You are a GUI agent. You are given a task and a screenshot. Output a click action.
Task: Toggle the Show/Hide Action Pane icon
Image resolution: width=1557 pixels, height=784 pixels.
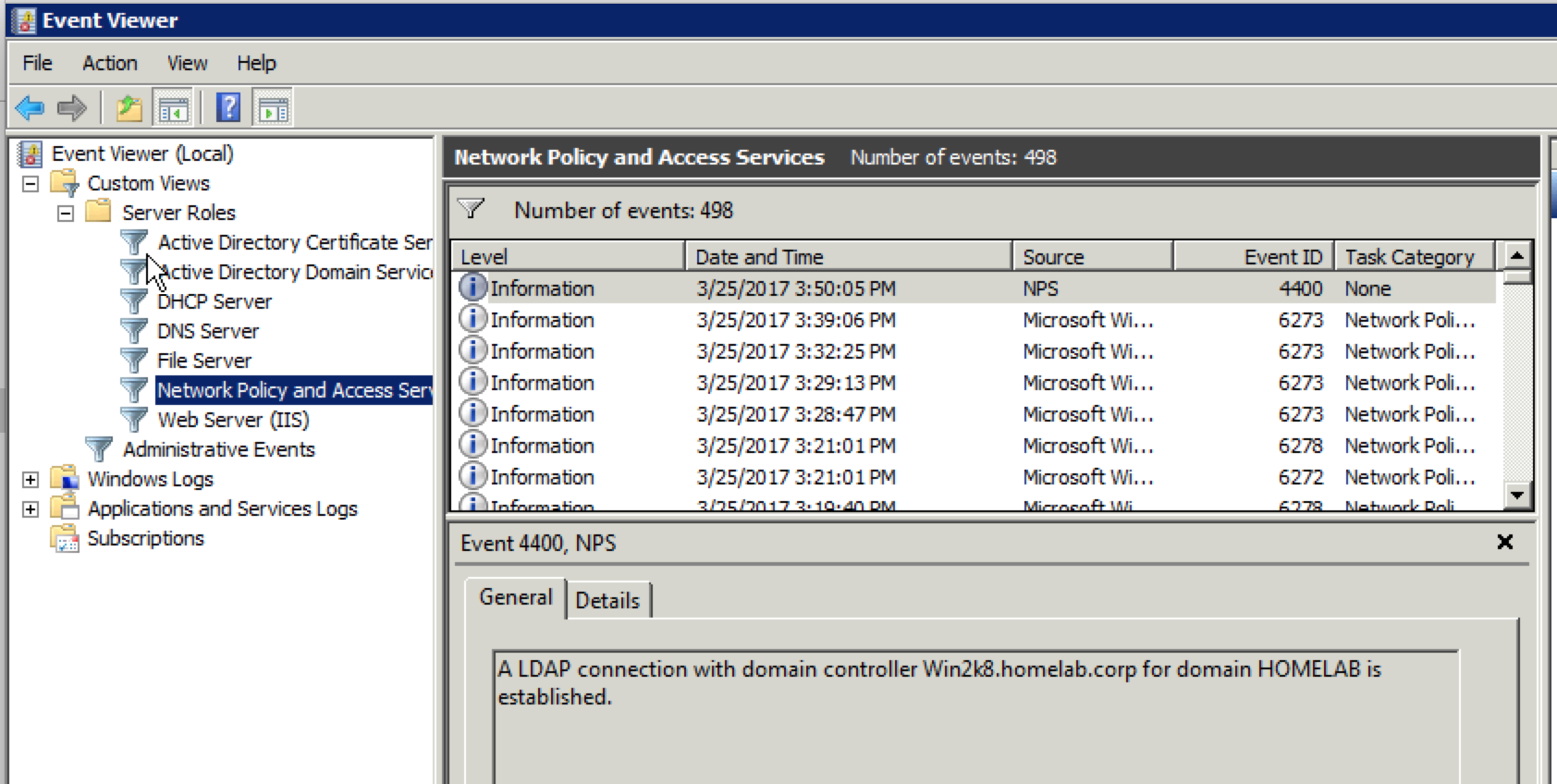point(273,108)
